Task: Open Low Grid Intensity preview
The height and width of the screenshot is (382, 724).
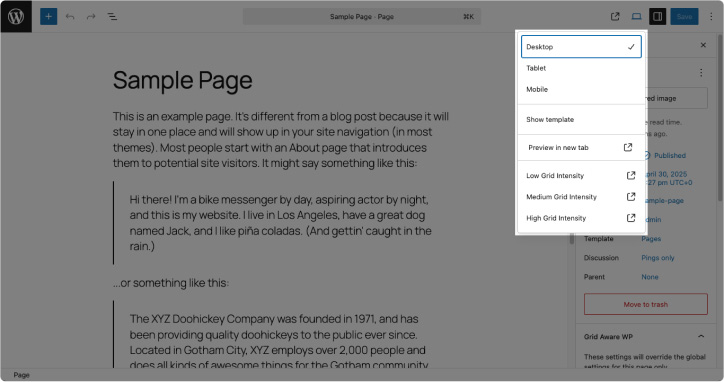Action: click(x=581, y=176)
